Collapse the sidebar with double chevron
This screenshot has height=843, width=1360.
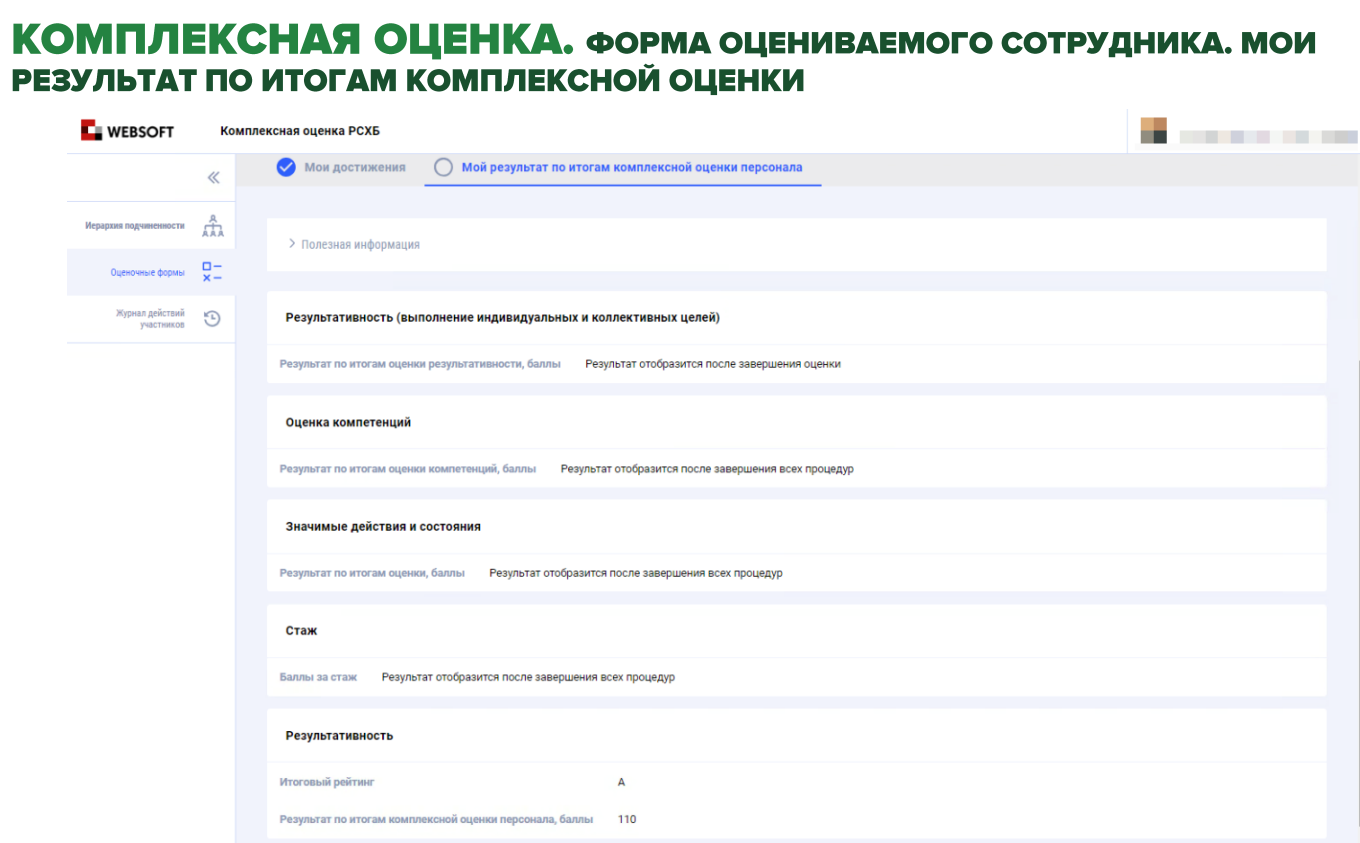tap(213, 178)
